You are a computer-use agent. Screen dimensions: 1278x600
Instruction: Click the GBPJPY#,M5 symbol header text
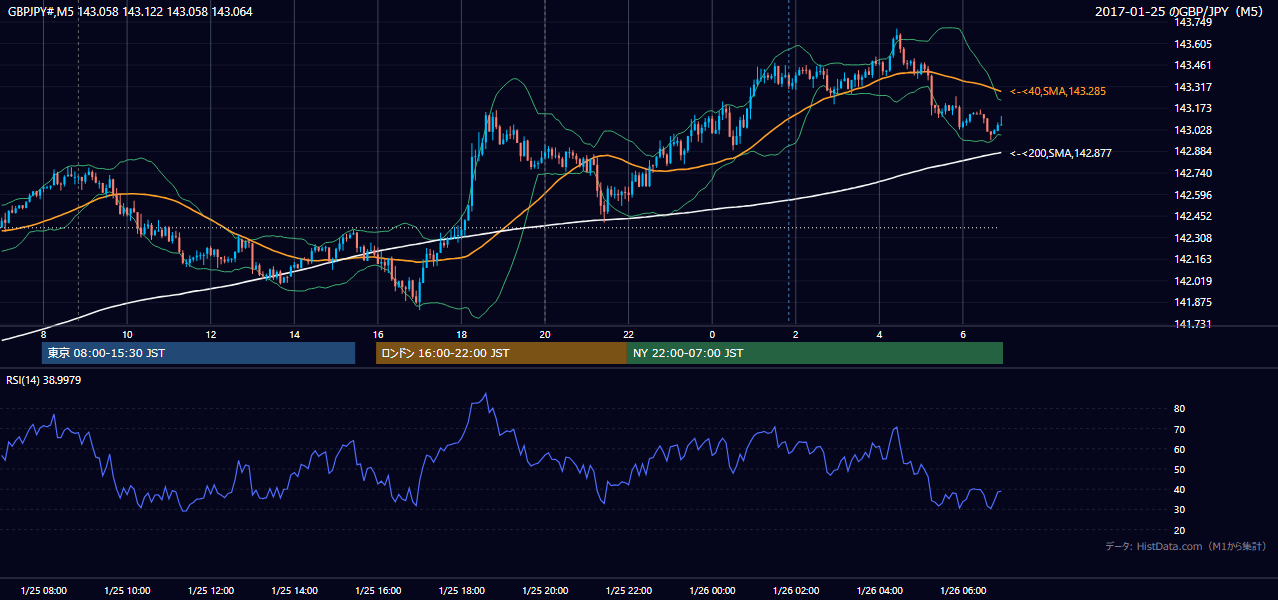click(x=130, y=11)
